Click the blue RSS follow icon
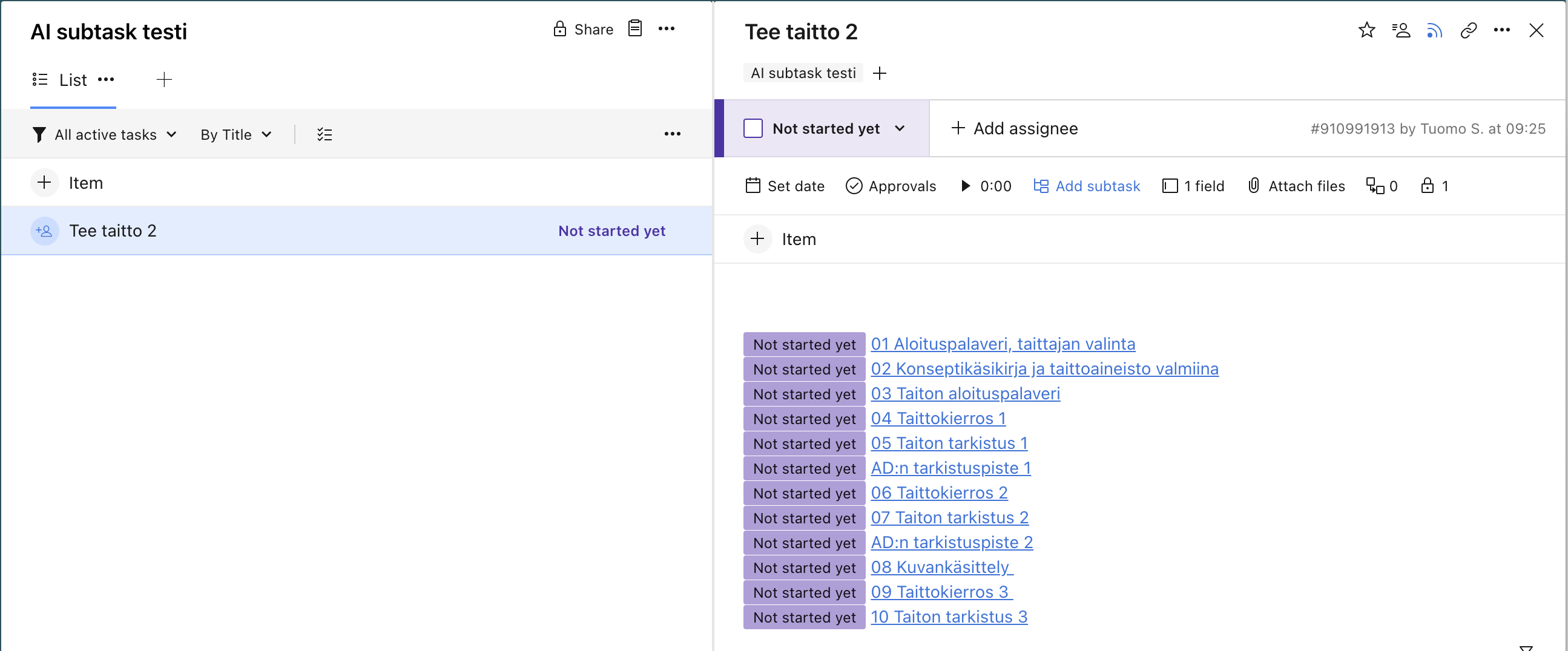Viewport: 1568px width, 651px height. coord(1434,30)
